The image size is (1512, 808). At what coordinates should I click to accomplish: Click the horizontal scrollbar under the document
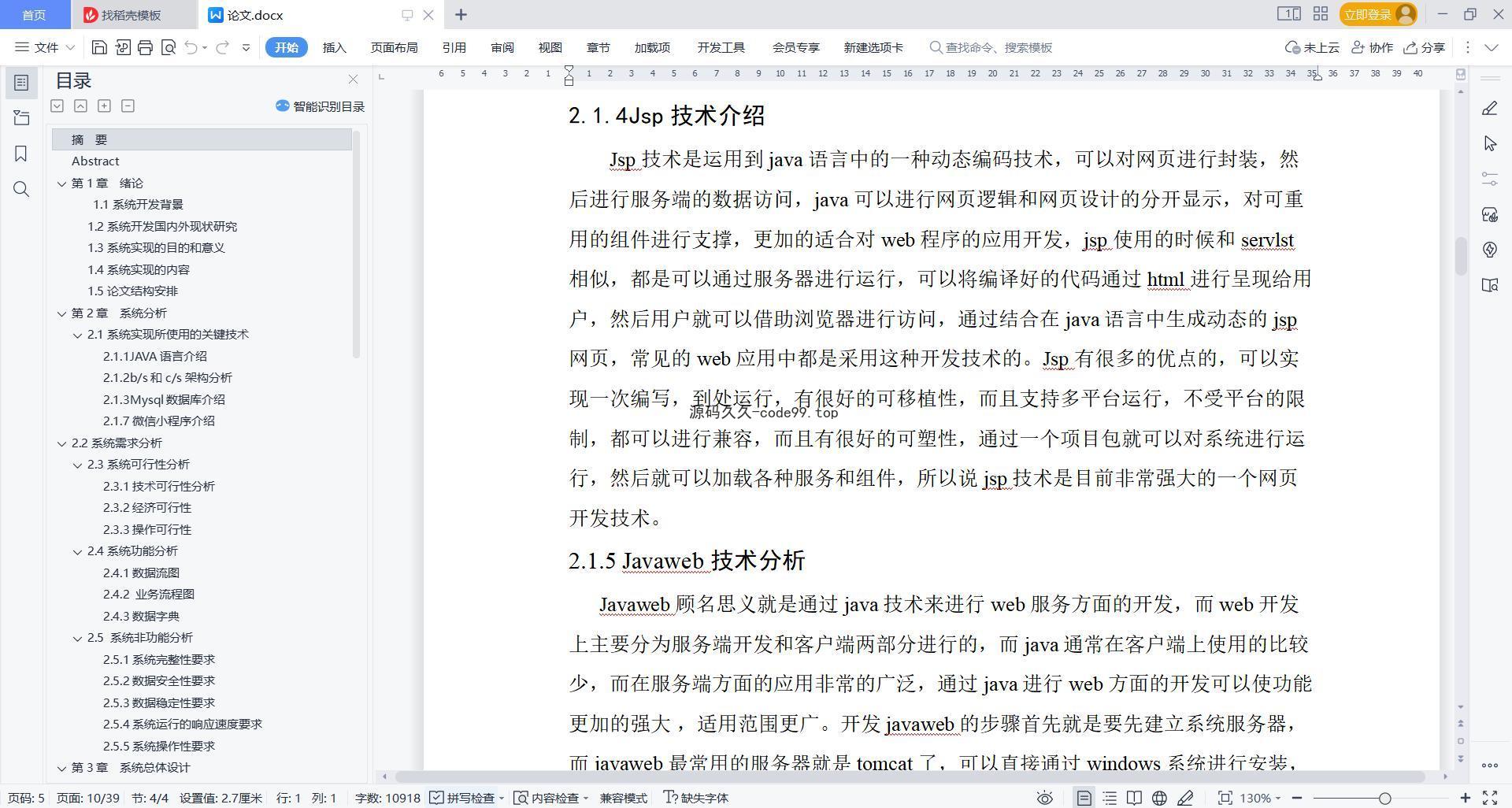[x=910, y=776]
